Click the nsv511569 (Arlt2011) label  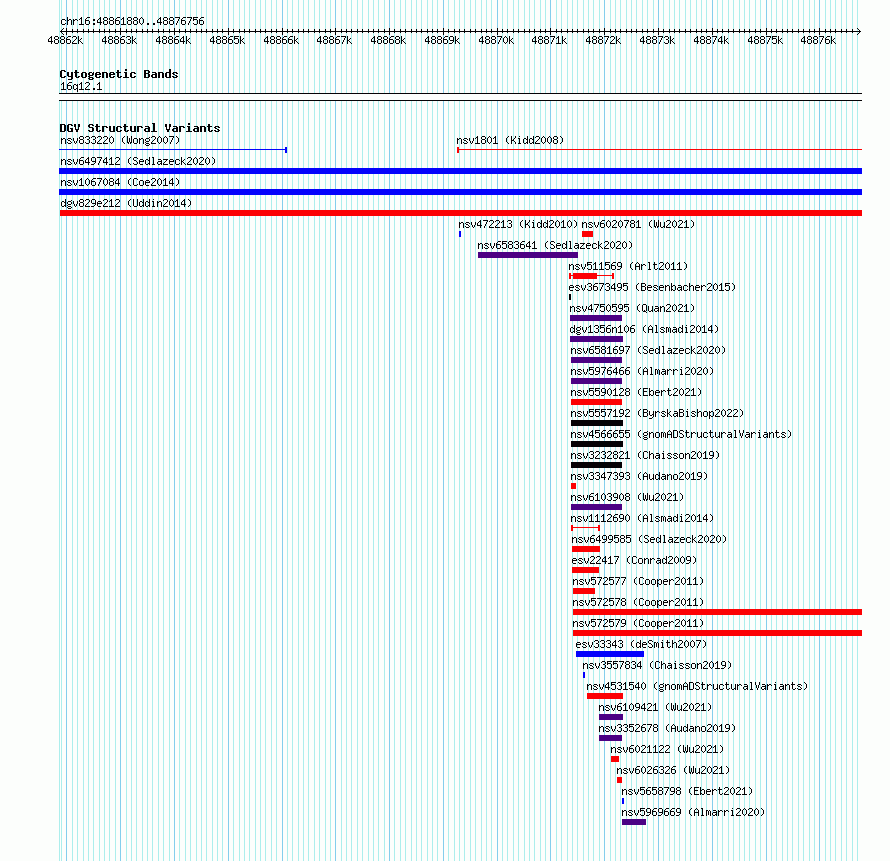tap(628, 266)
